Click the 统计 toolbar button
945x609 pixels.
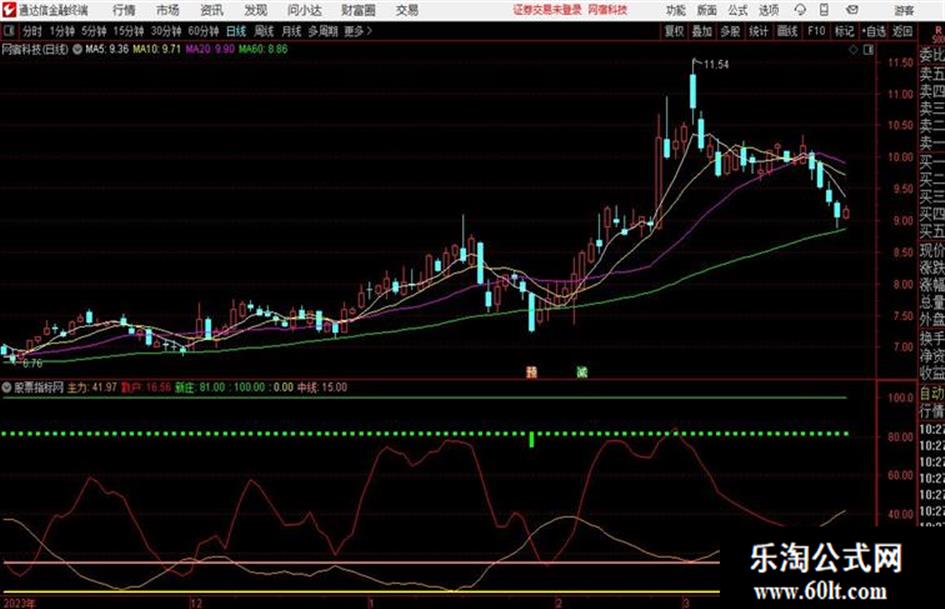click(759, 31)
